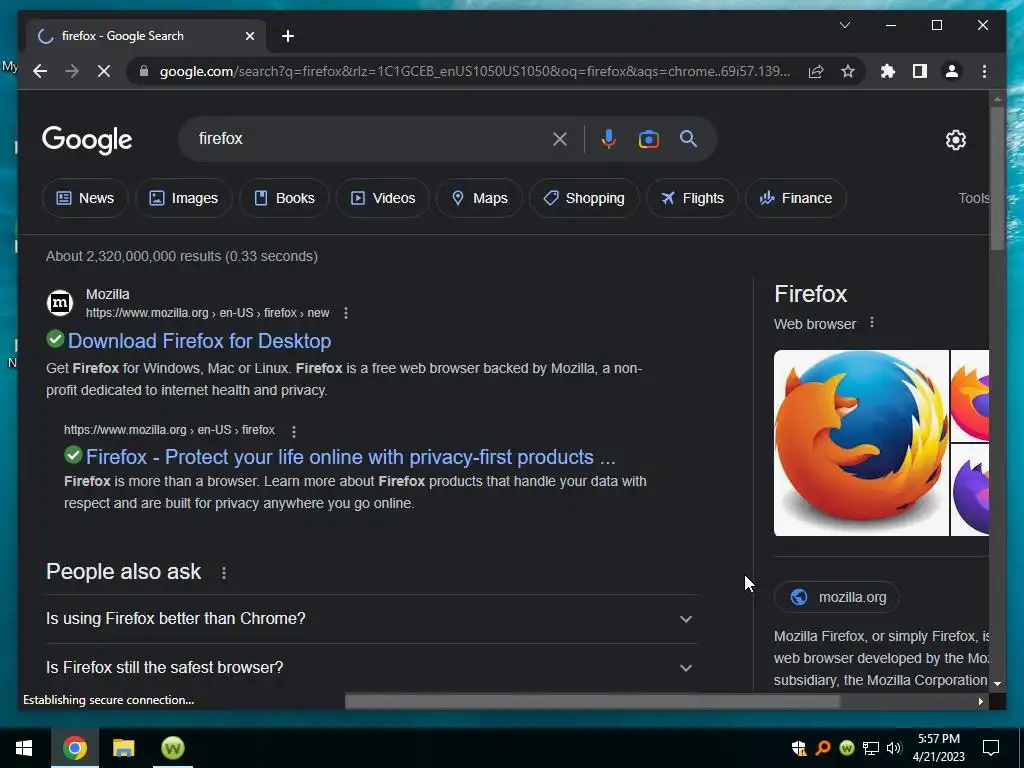The width and height of the screenshot is (1024, 768).
Task: Visit mozilla.org from knowledge panel
Action: 837,597
